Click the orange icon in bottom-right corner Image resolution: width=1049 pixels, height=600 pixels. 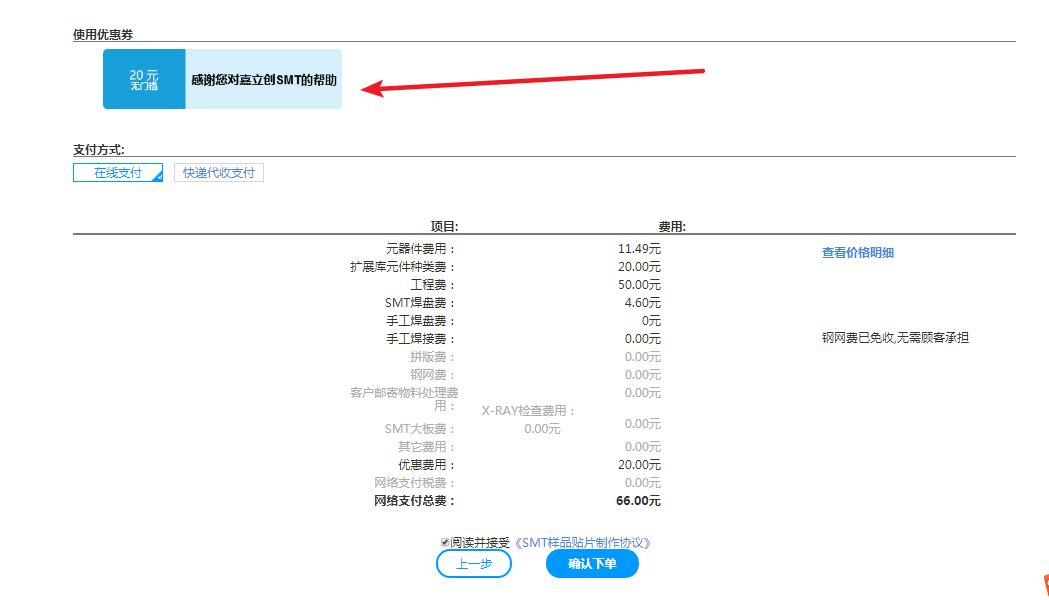1045,587
